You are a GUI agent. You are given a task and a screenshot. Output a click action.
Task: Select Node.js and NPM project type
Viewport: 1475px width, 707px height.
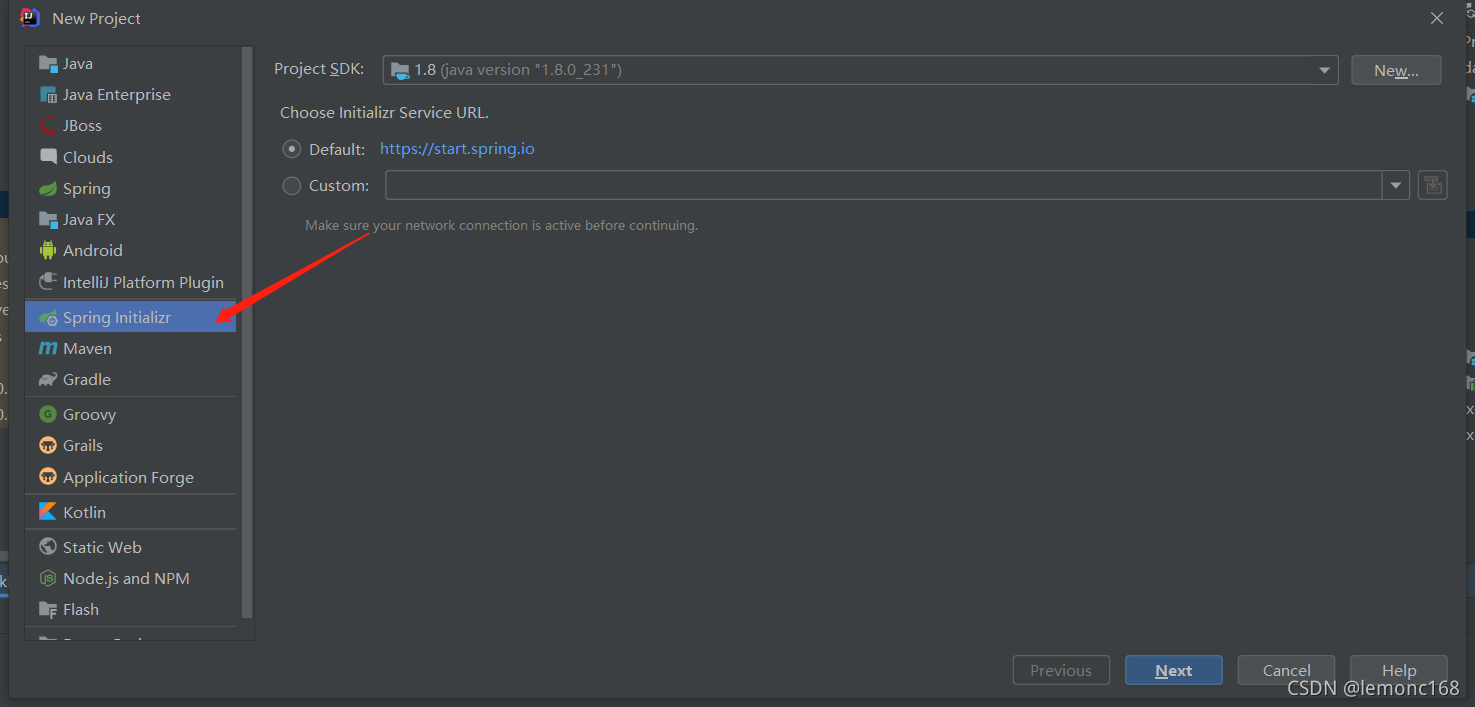click(131, 579)
